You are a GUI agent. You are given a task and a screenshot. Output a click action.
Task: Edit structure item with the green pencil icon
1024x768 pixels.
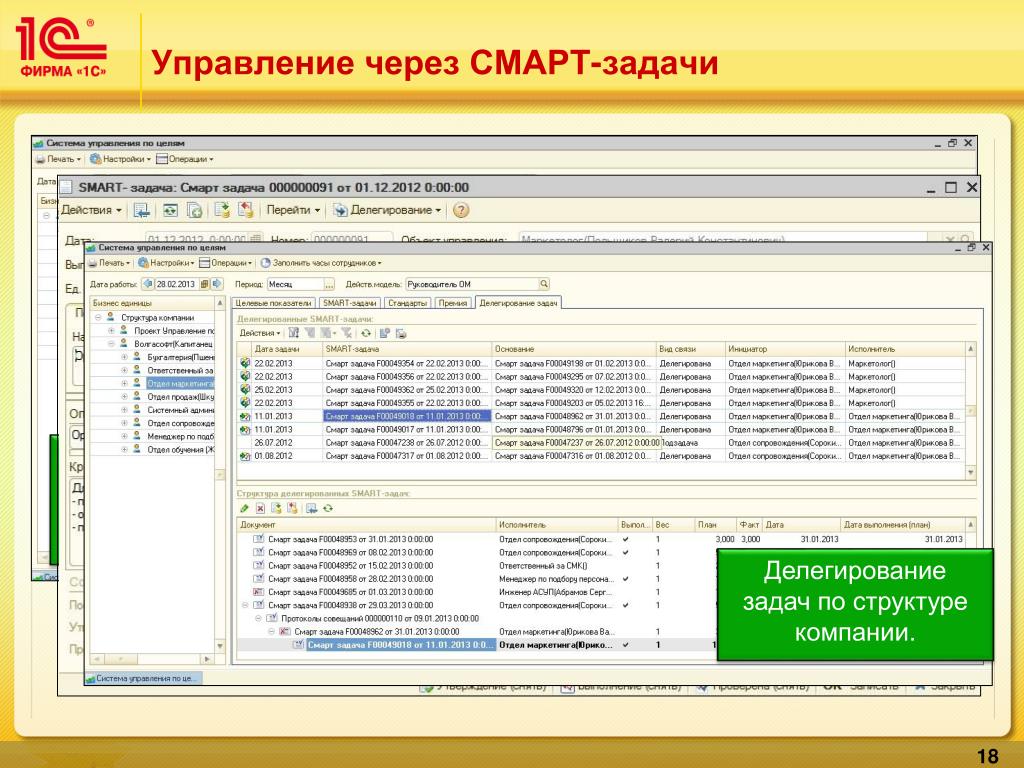click(244, 508)
